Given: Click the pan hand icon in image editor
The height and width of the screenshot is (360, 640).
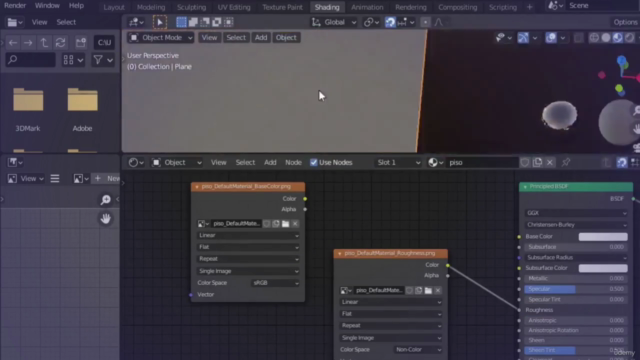Looking at the screenshot, I should click(106, 219).
